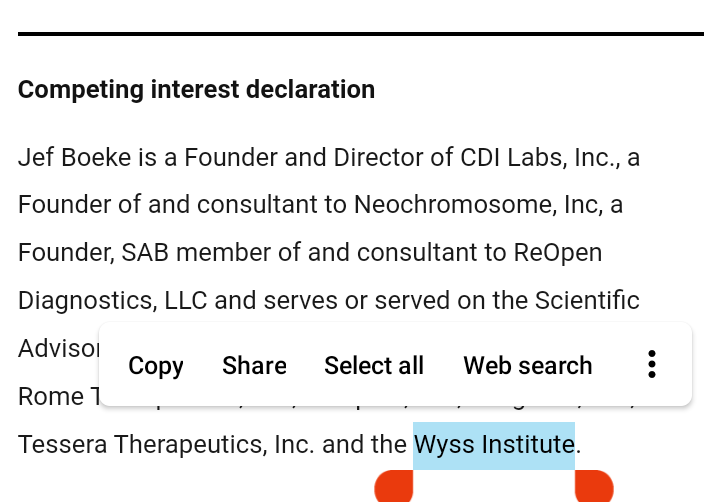This screenshot has width=720, height=502.
Task: Click the highlighted Wyss Institute text
Action: pos(494,444)
